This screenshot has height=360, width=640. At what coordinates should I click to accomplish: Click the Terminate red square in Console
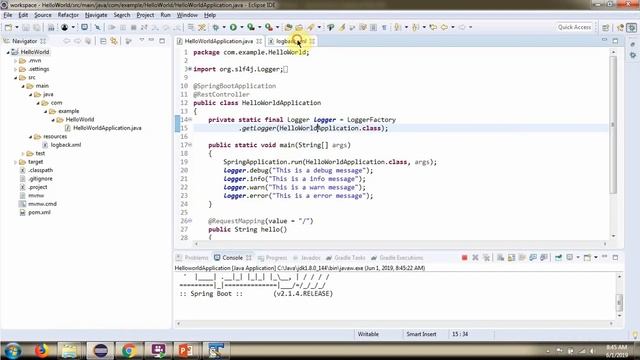464,258
